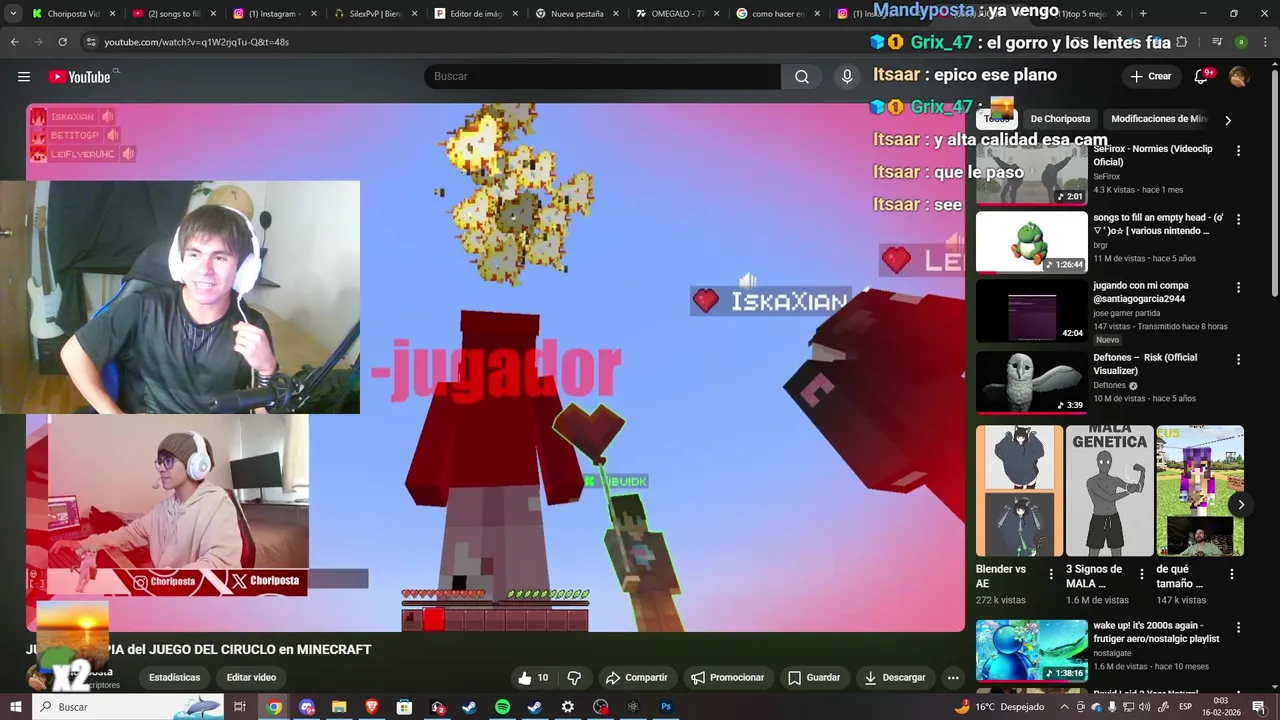This screenshot has width=1280, height=720.
Task: Show next Shorts with arrow button
Action: 1241,505
